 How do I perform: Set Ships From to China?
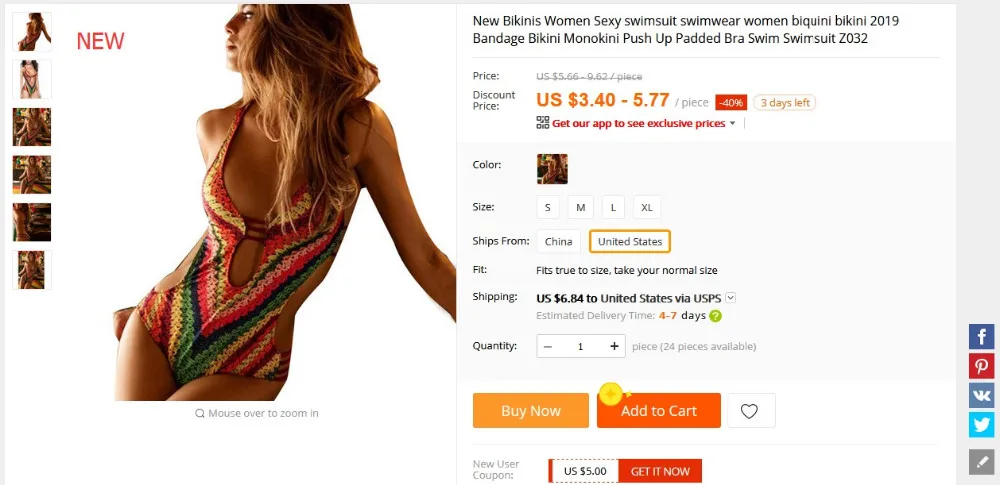click(x=559, y=241)
